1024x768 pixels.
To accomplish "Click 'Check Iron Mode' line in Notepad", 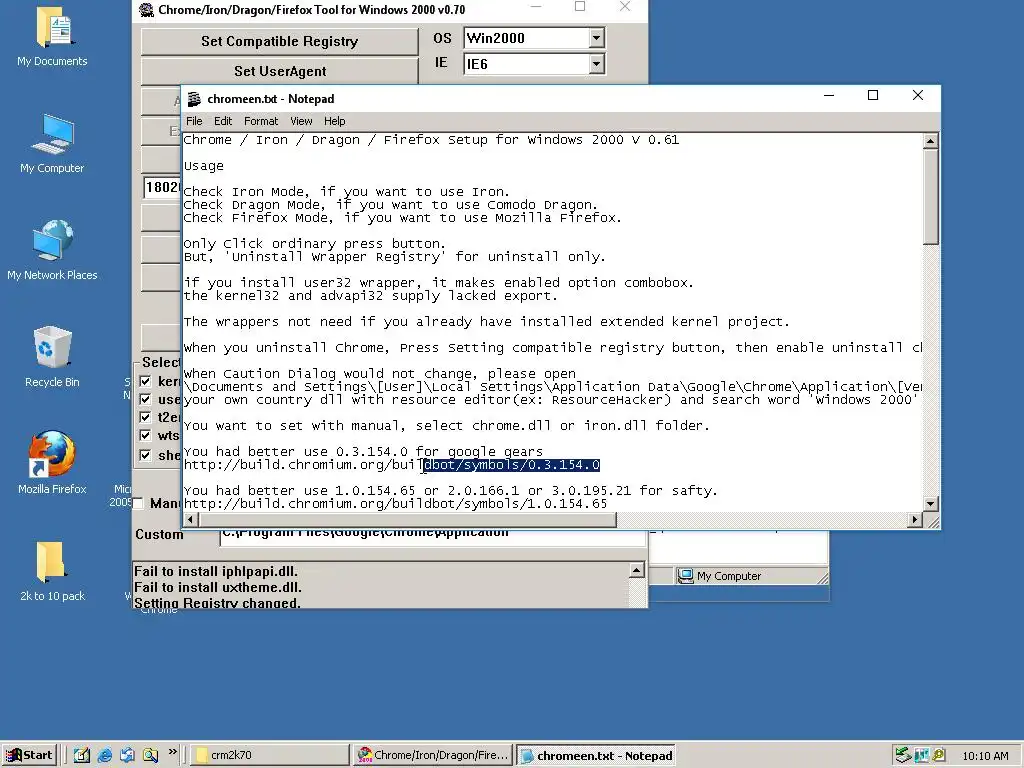I will coord(346,192).
